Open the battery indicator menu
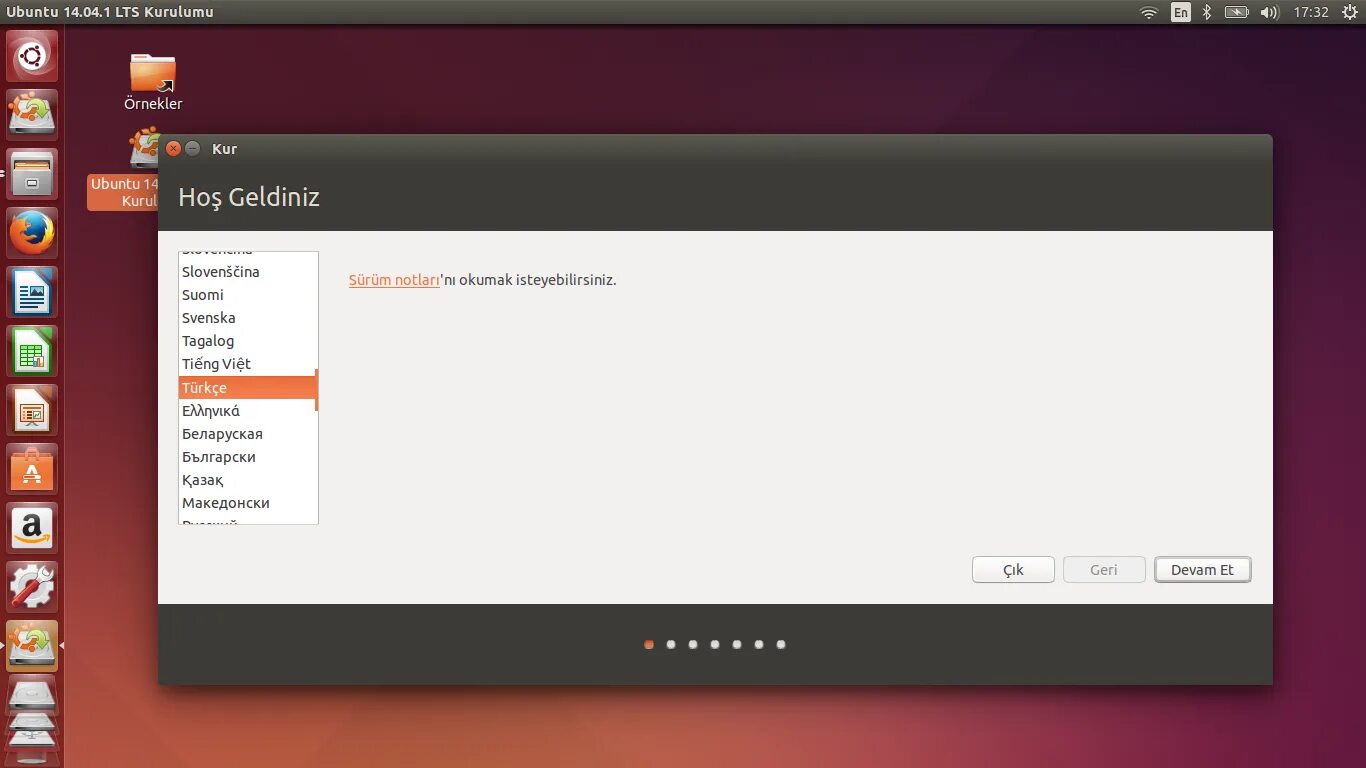Viewport: 1366px width, 768px height. pyautogui.click(x=1237, y=12)
